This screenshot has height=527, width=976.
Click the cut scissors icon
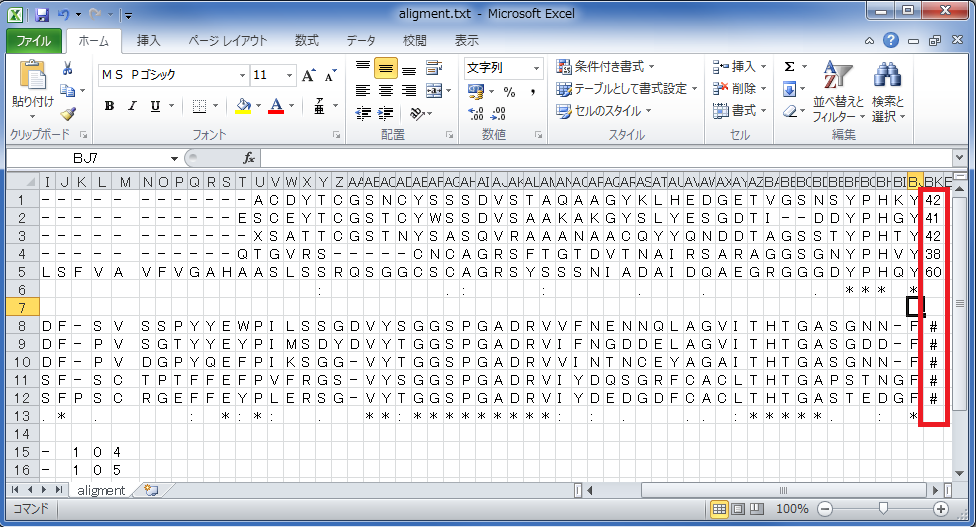67,69
